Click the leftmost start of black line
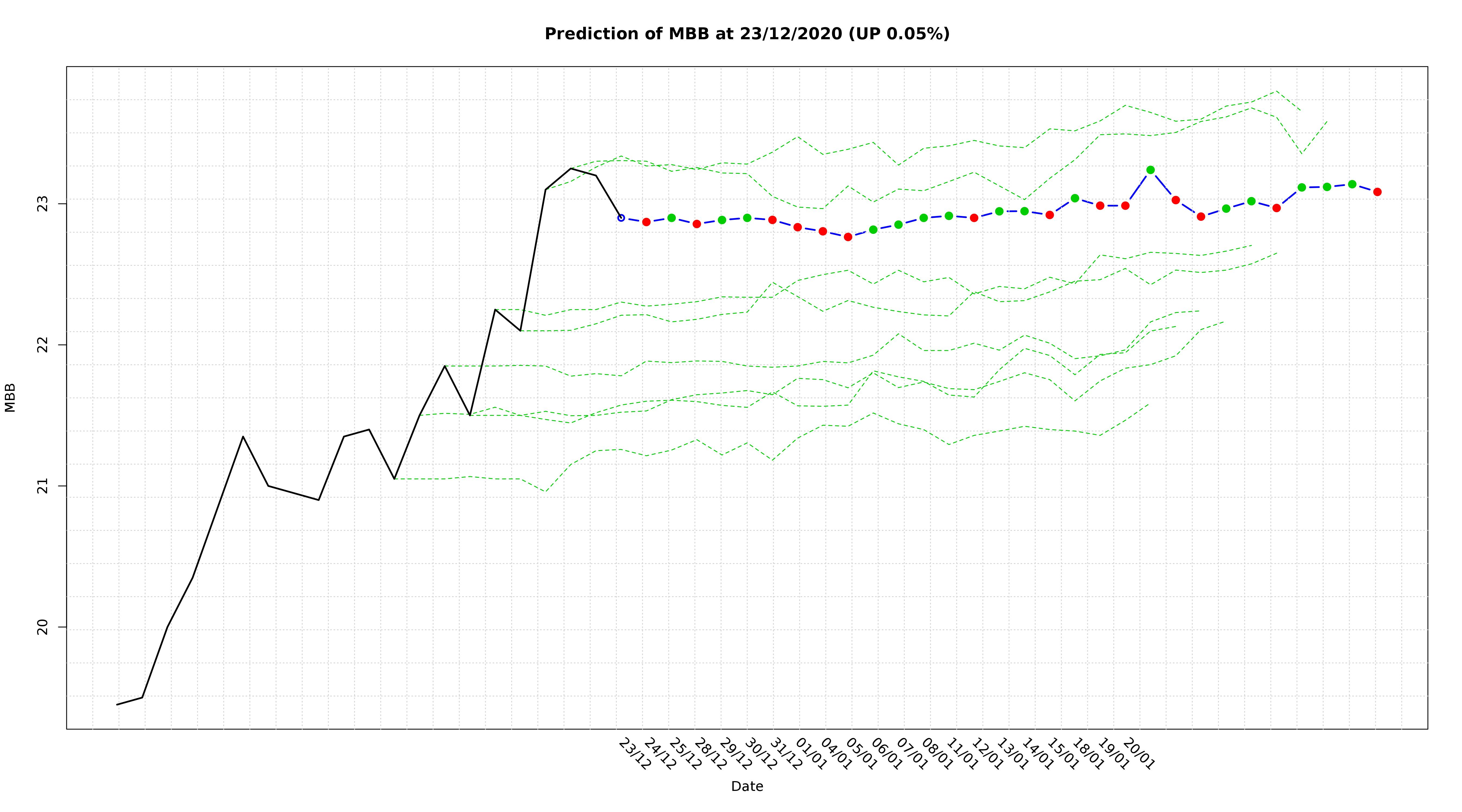The image size is (1462, 812). pos(117,705)
